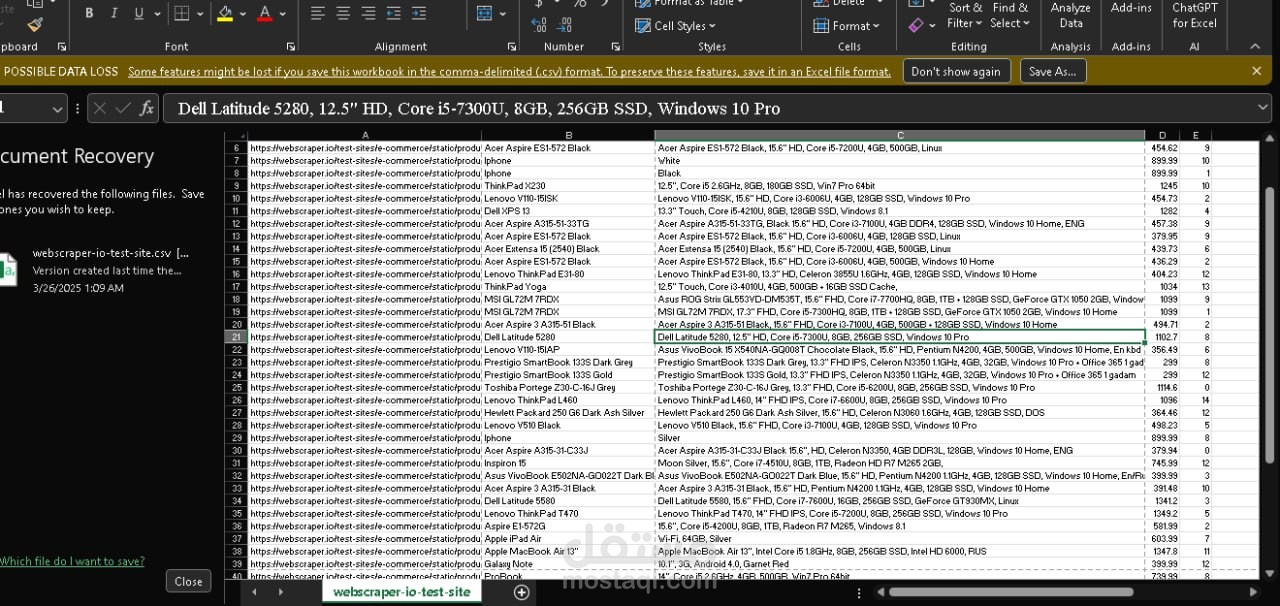Image resolution: width=1280 pixels, height=606 pixels.
Task: Align text left in the cell
Action: [x=318, y=14]
